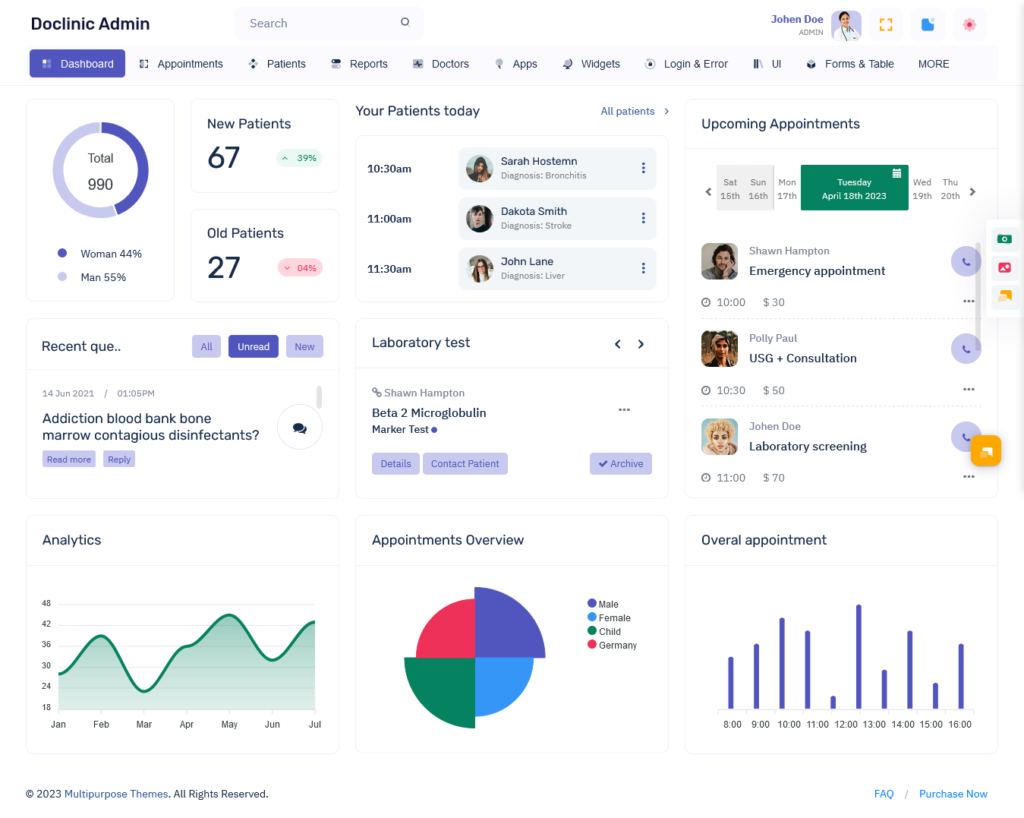Call Johen Doe with the phone icon

964,436
